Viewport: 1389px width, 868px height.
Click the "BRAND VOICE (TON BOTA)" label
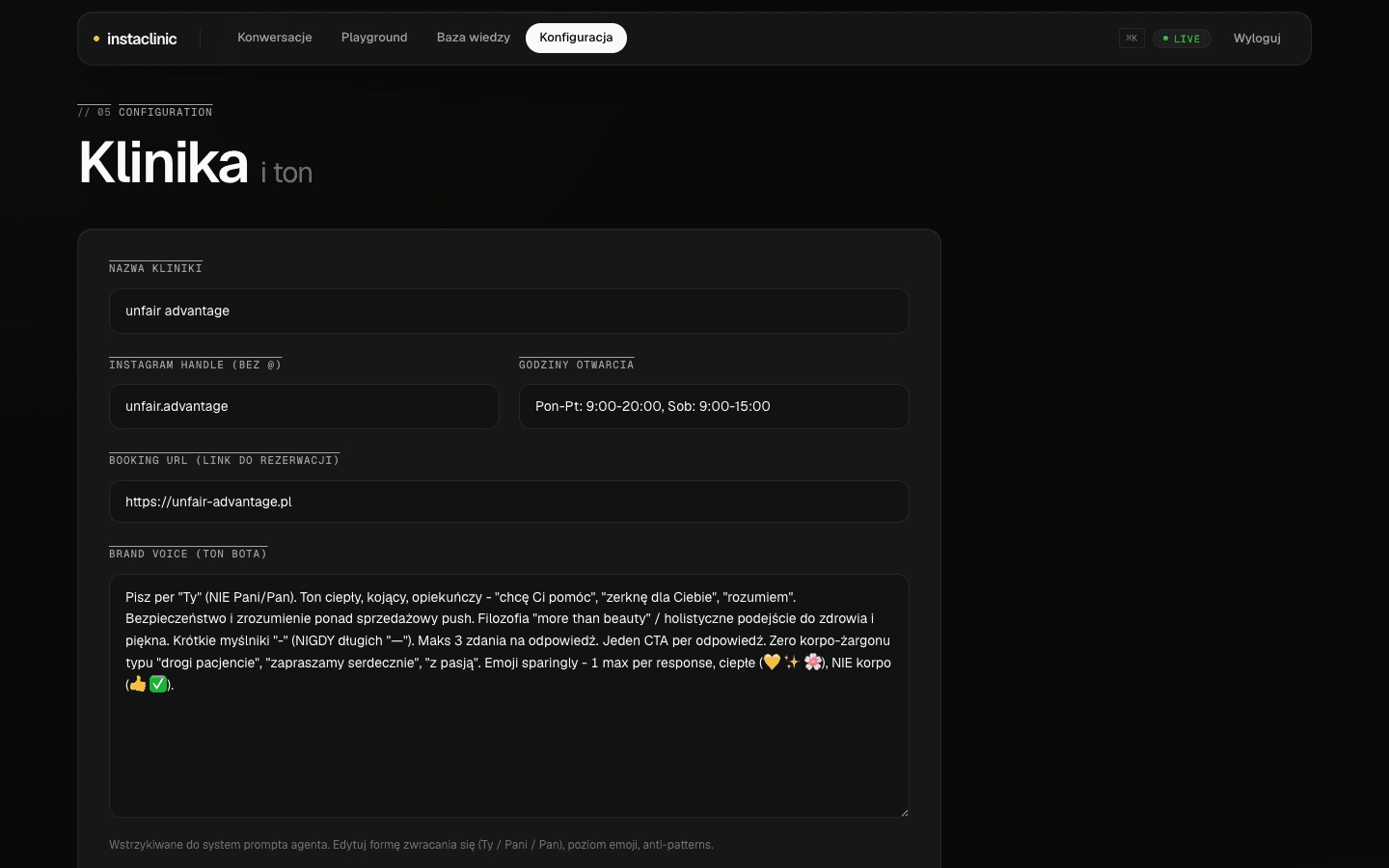188,554
